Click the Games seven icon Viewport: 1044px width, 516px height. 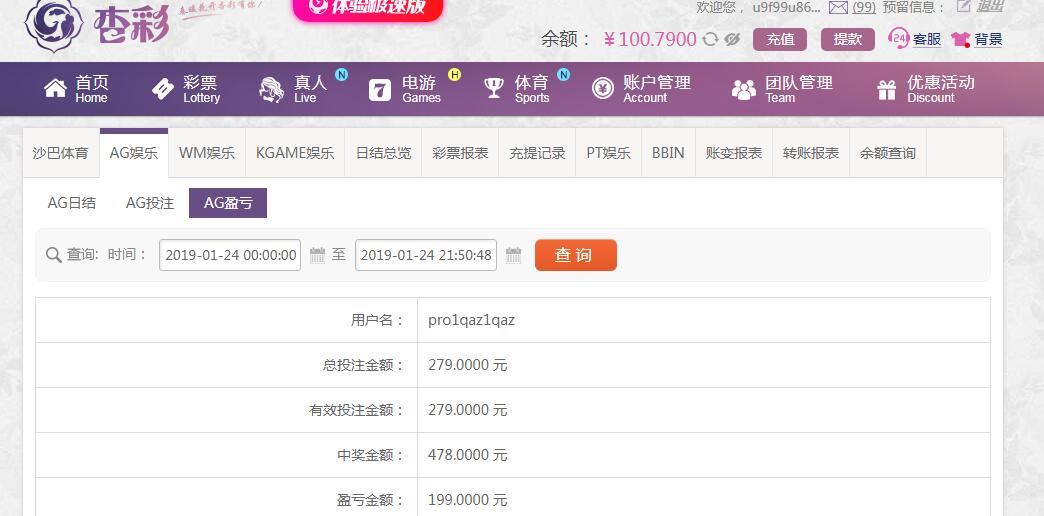pos(380,89)
